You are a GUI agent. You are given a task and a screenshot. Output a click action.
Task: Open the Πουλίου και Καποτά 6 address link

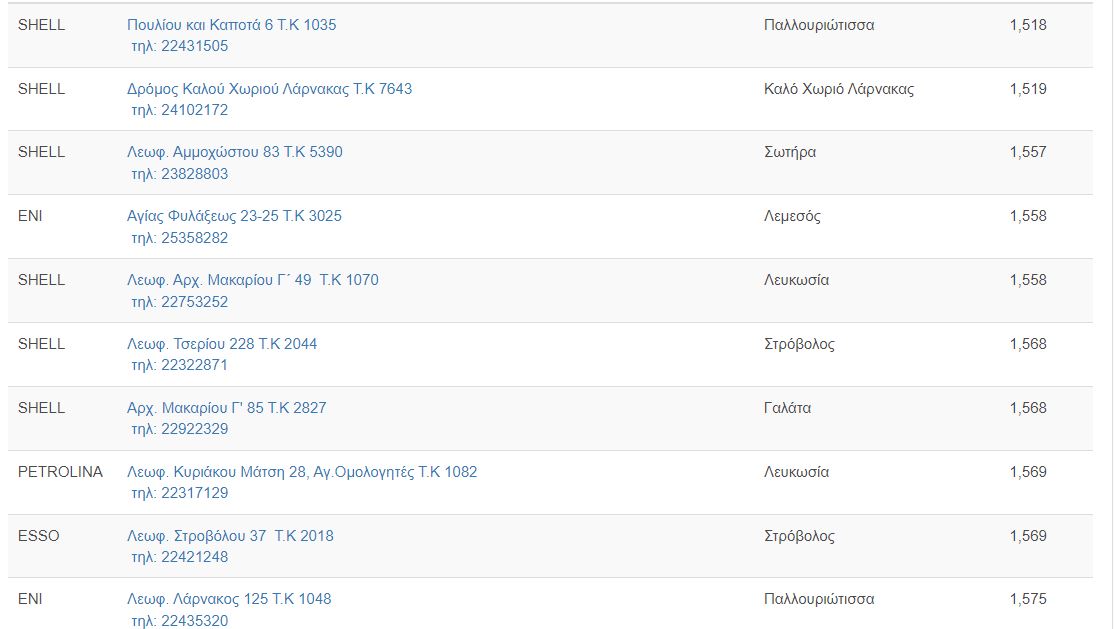pyautogui.click(x=231, y=25)
